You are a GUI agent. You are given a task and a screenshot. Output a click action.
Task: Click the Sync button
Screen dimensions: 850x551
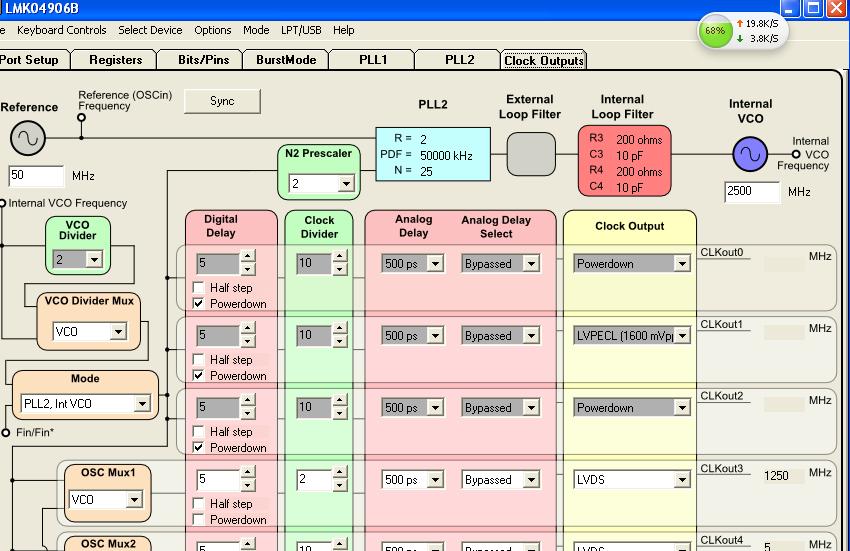point(222,101)
